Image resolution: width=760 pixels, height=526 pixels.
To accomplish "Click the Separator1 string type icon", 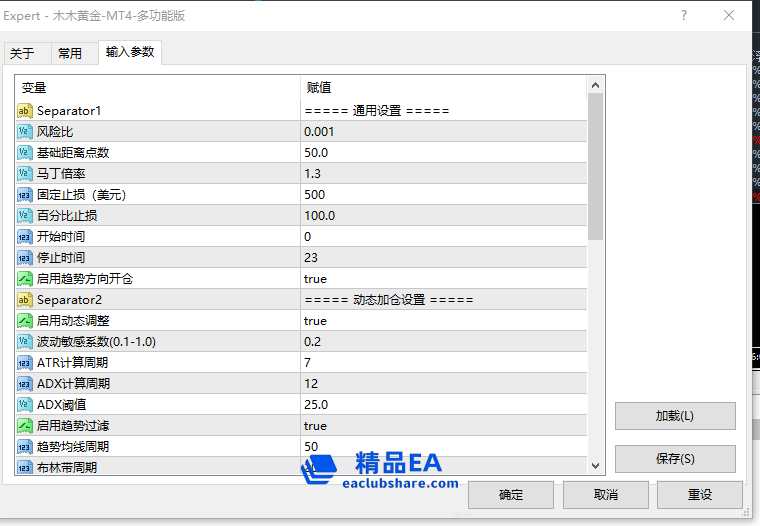I will [x=25, y=111].
